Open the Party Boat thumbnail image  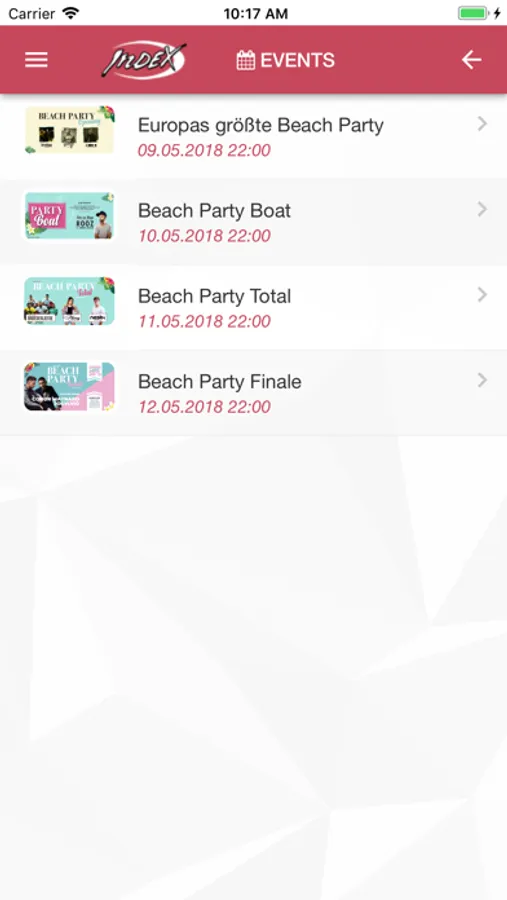(69, 215)
